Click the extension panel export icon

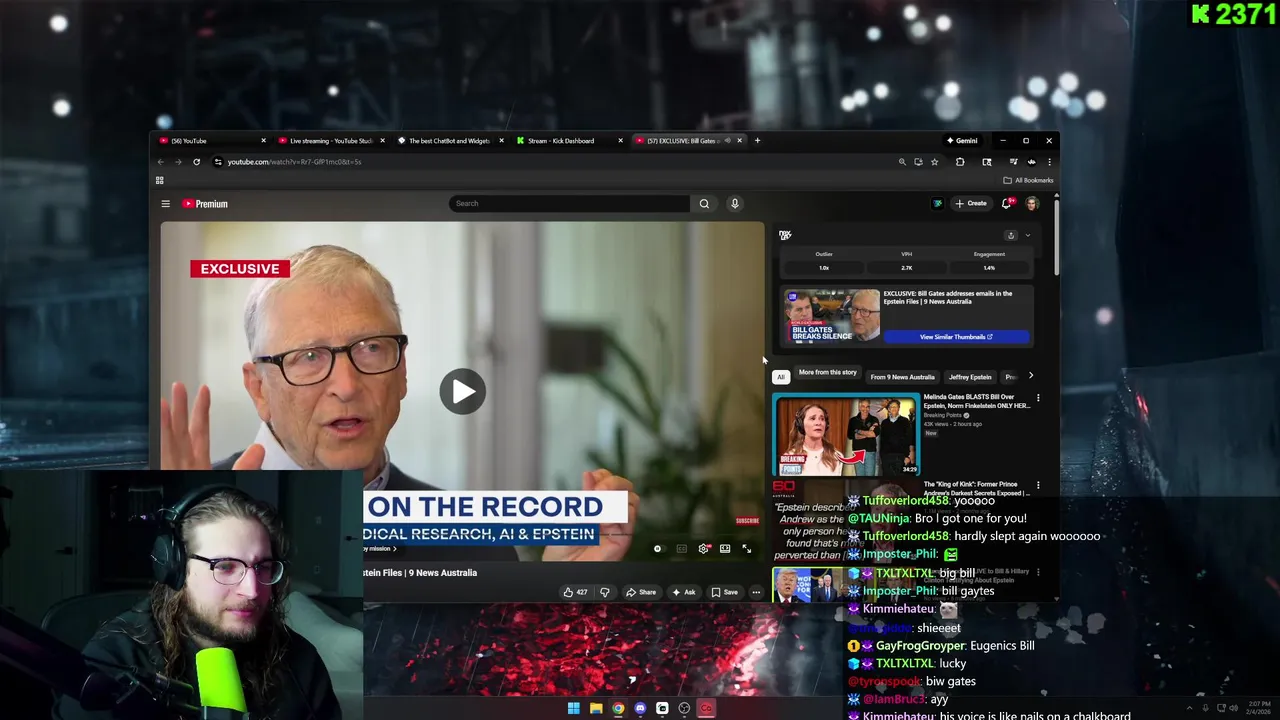click(1011, 236)
